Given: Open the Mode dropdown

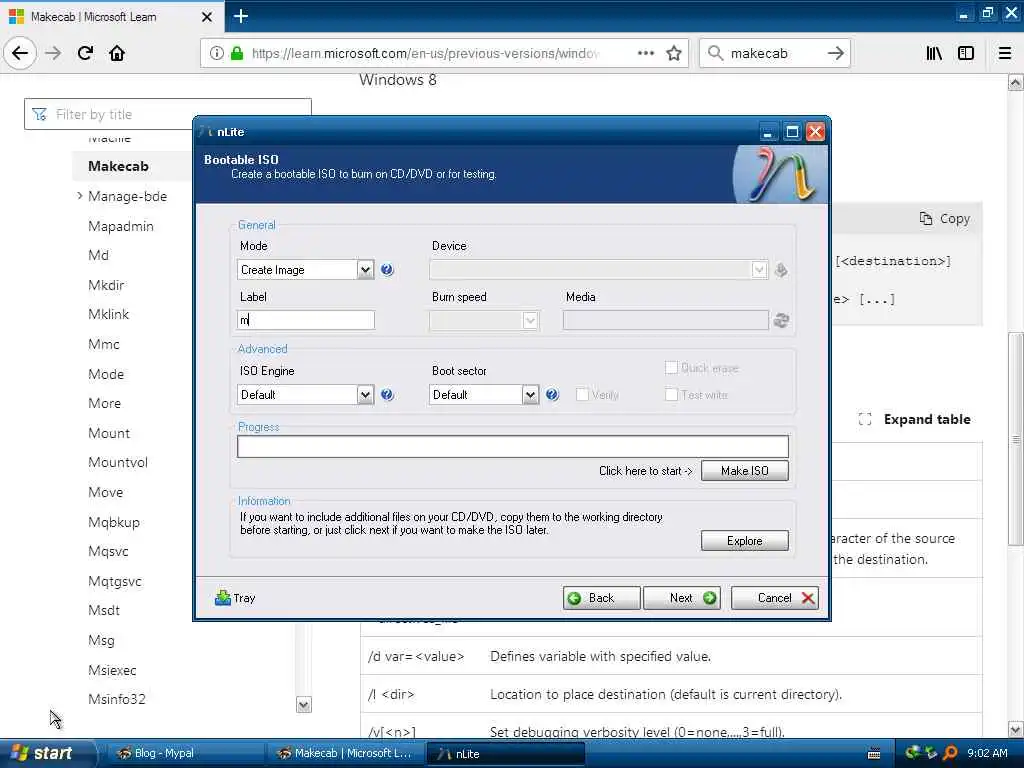Looking at the screenshot, I should point(365,270).
